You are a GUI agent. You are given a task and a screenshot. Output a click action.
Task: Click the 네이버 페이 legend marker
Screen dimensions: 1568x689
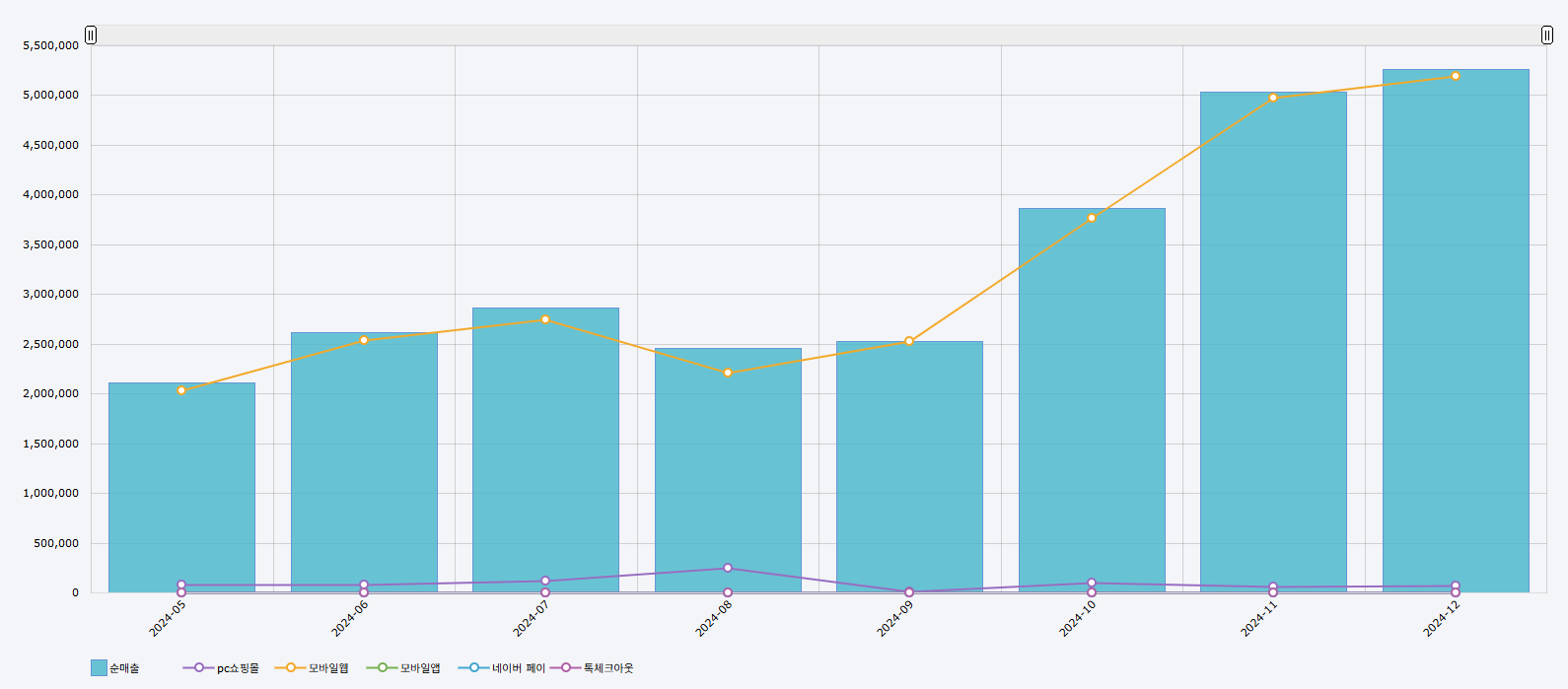(x=474, y=668)
